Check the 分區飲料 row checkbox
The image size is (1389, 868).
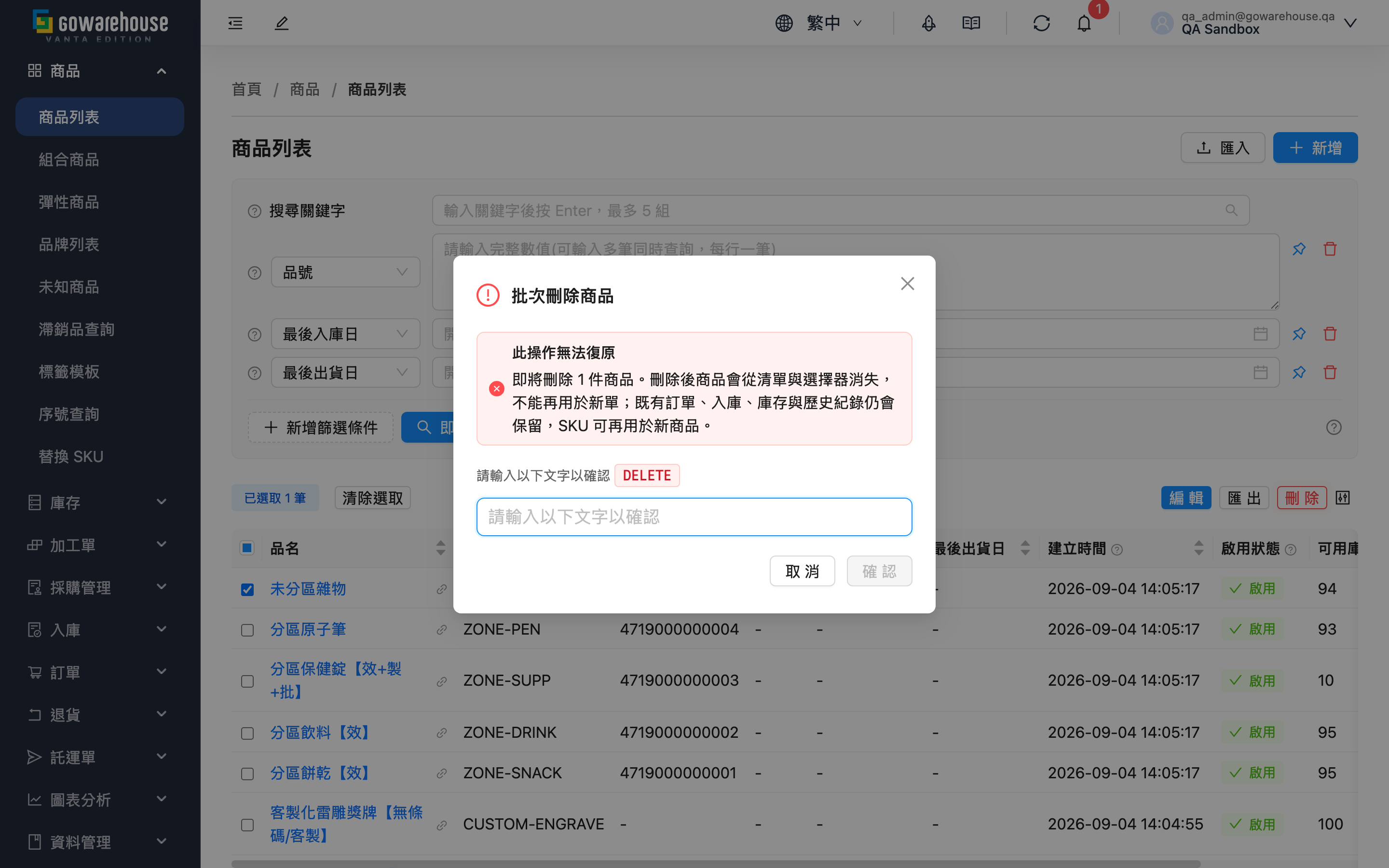(x=247, y=733)
